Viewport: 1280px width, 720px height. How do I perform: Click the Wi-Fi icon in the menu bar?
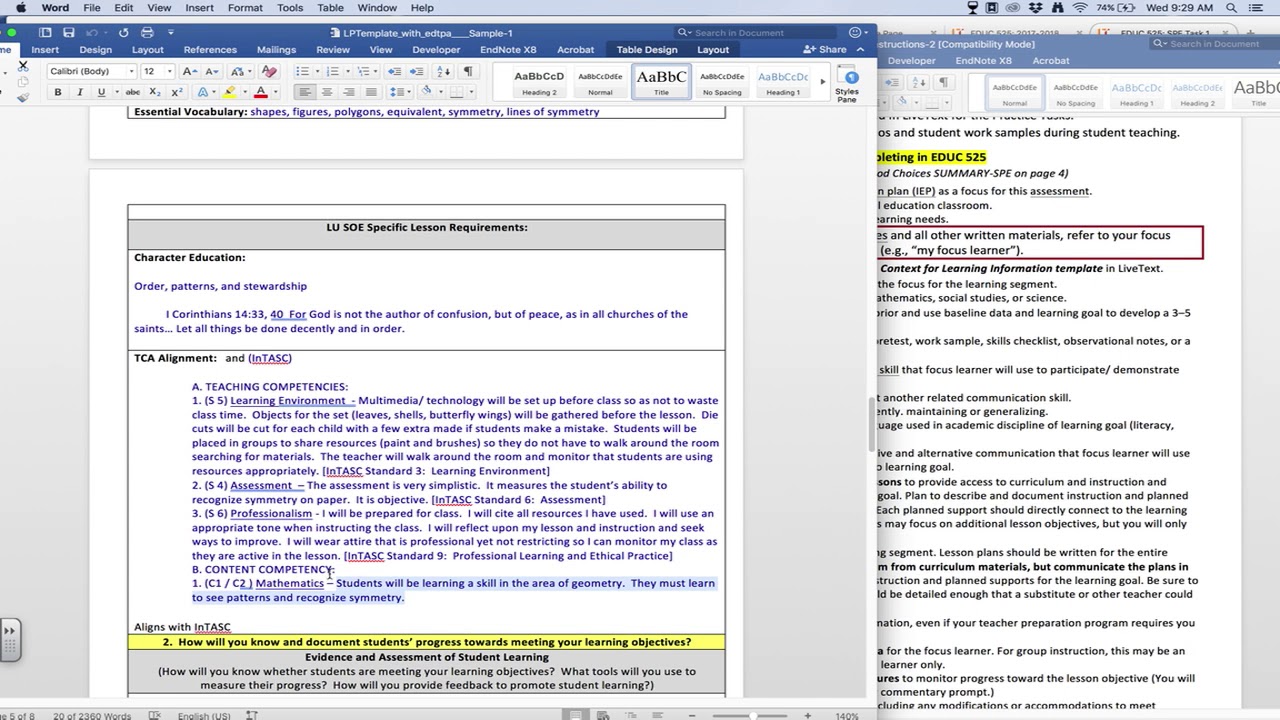tap(1078, 8)
